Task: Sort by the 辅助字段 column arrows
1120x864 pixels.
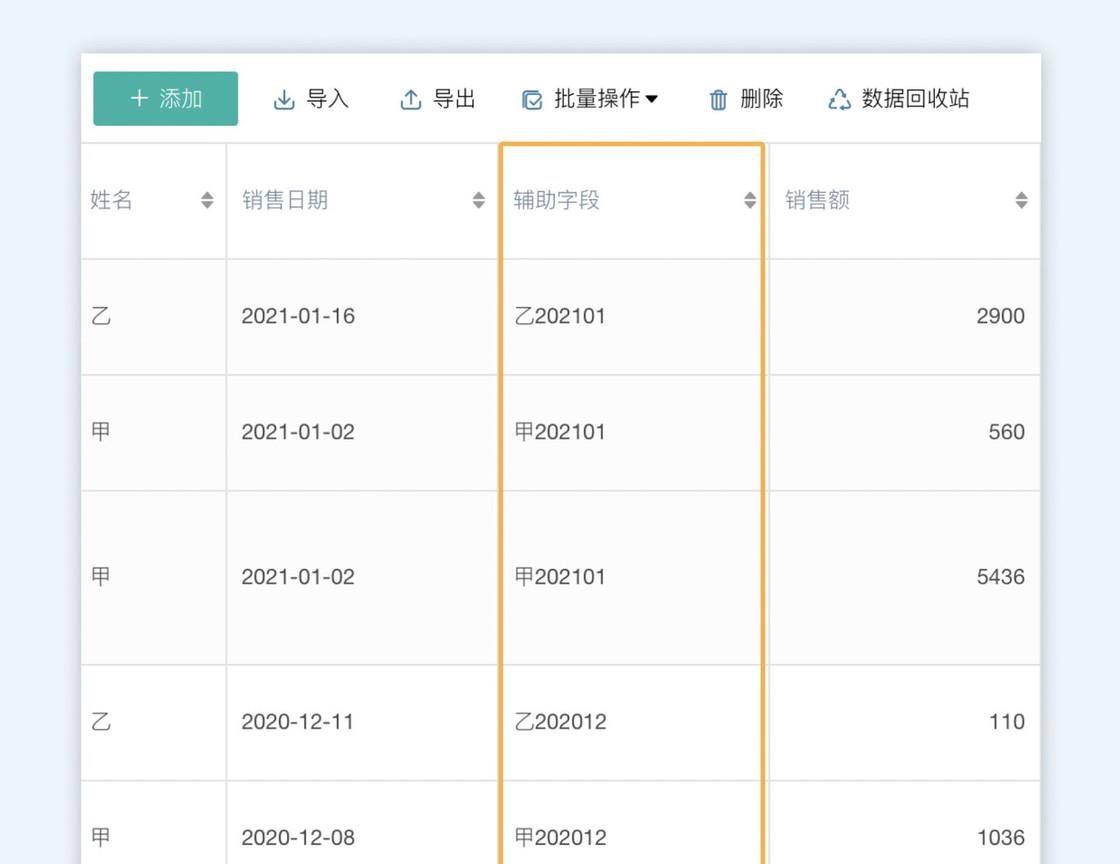Action: 750,200
